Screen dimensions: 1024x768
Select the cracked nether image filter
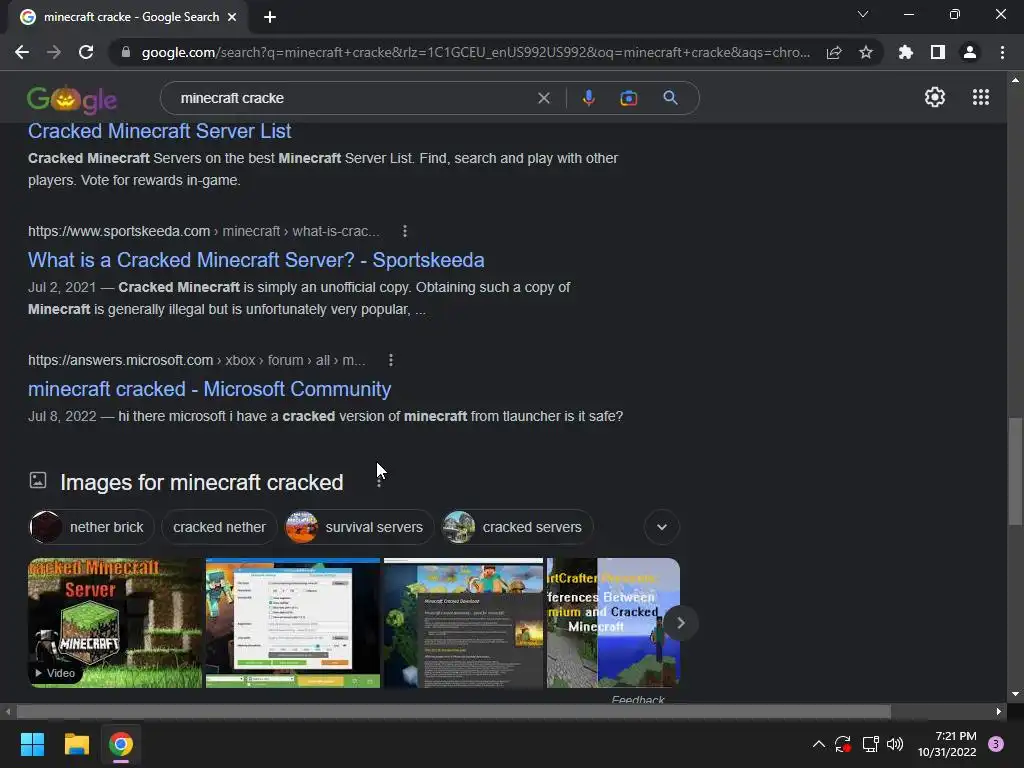click(219, 527)
